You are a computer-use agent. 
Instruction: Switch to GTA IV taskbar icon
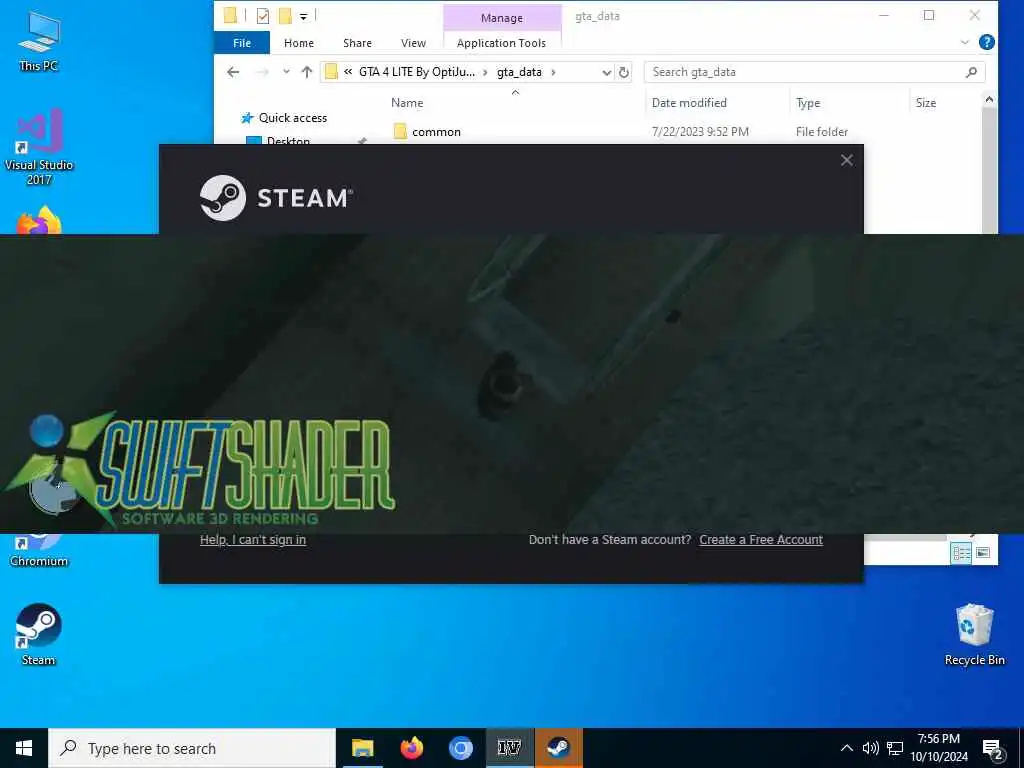click(x=509, y=748)
